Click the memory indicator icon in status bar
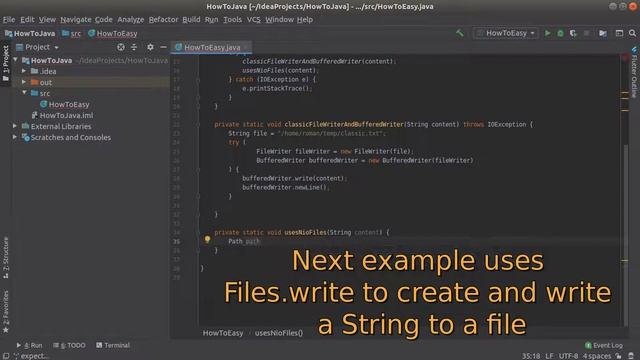Image resolution: width=640 pixels, height=360 pixels. [x=631, y=356]
